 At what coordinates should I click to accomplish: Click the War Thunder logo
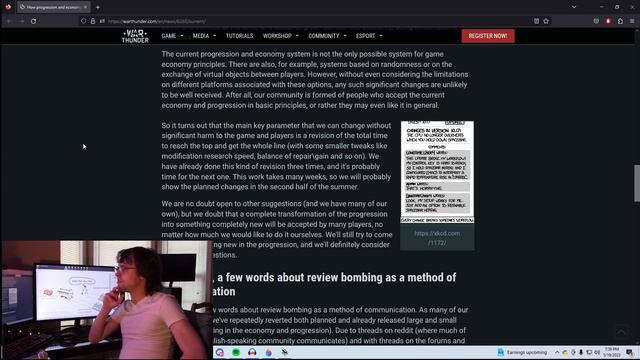135,36
